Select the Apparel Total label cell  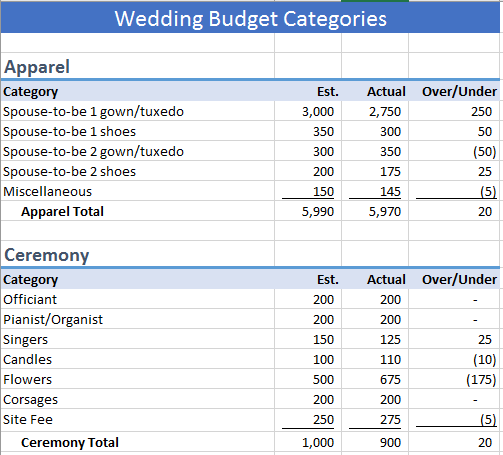pyautogui.click(x=138, y=211)
